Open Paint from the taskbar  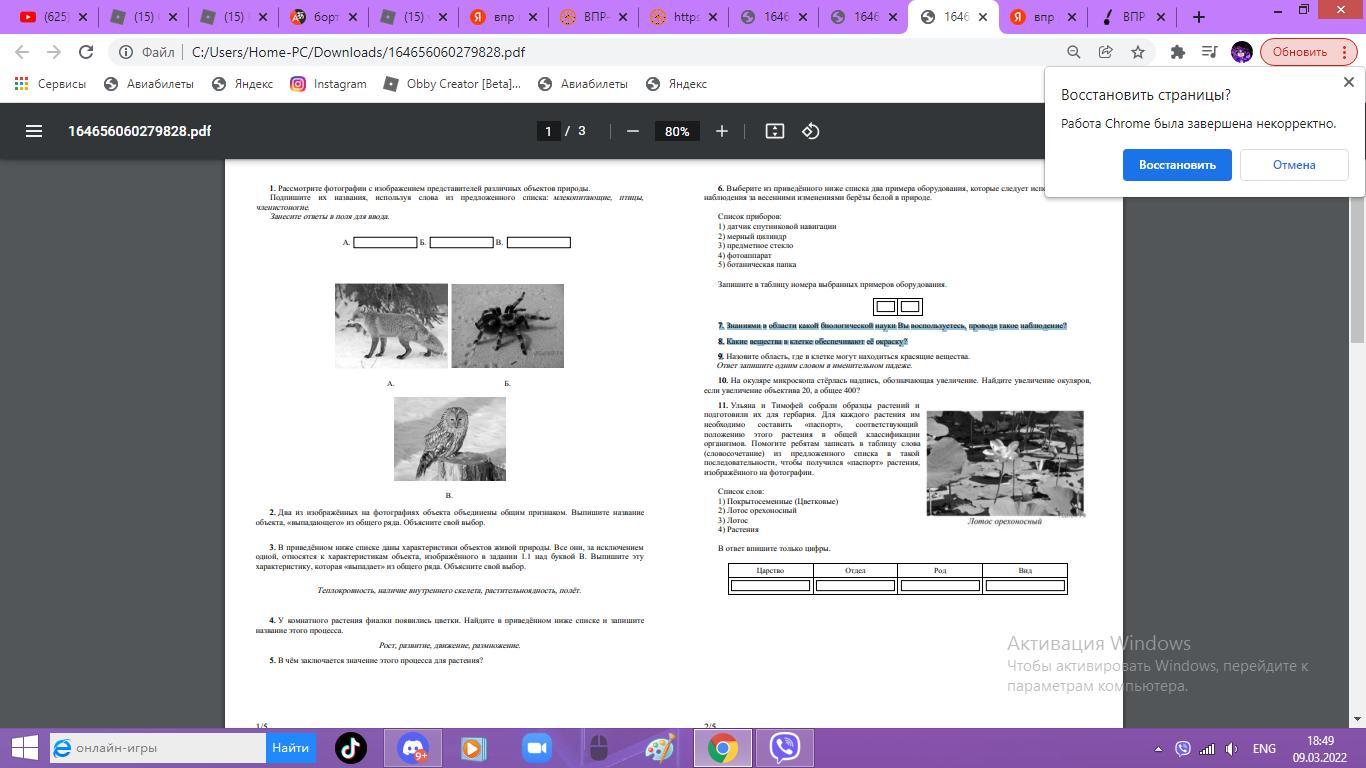pos(660,748)
